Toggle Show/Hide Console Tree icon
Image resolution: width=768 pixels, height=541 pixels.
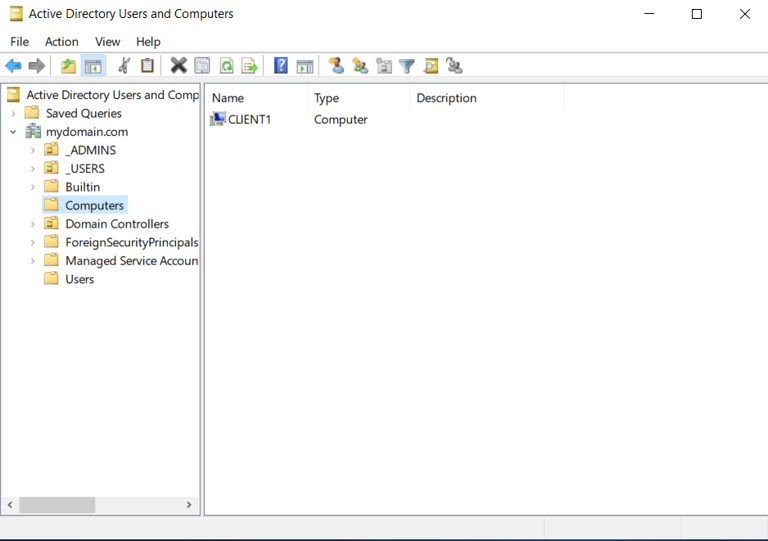[x=93, y=66]
